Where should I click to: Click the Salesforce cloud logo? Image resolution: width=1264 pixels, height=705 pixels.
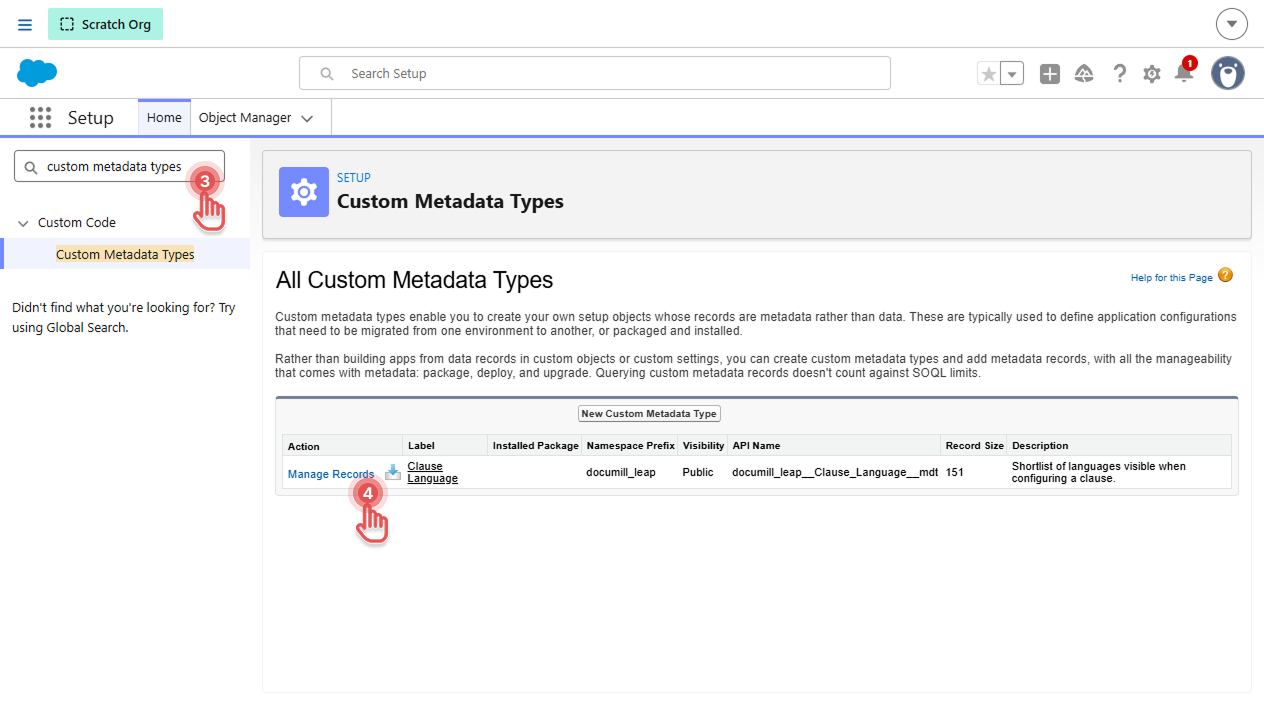coord(37,73)
